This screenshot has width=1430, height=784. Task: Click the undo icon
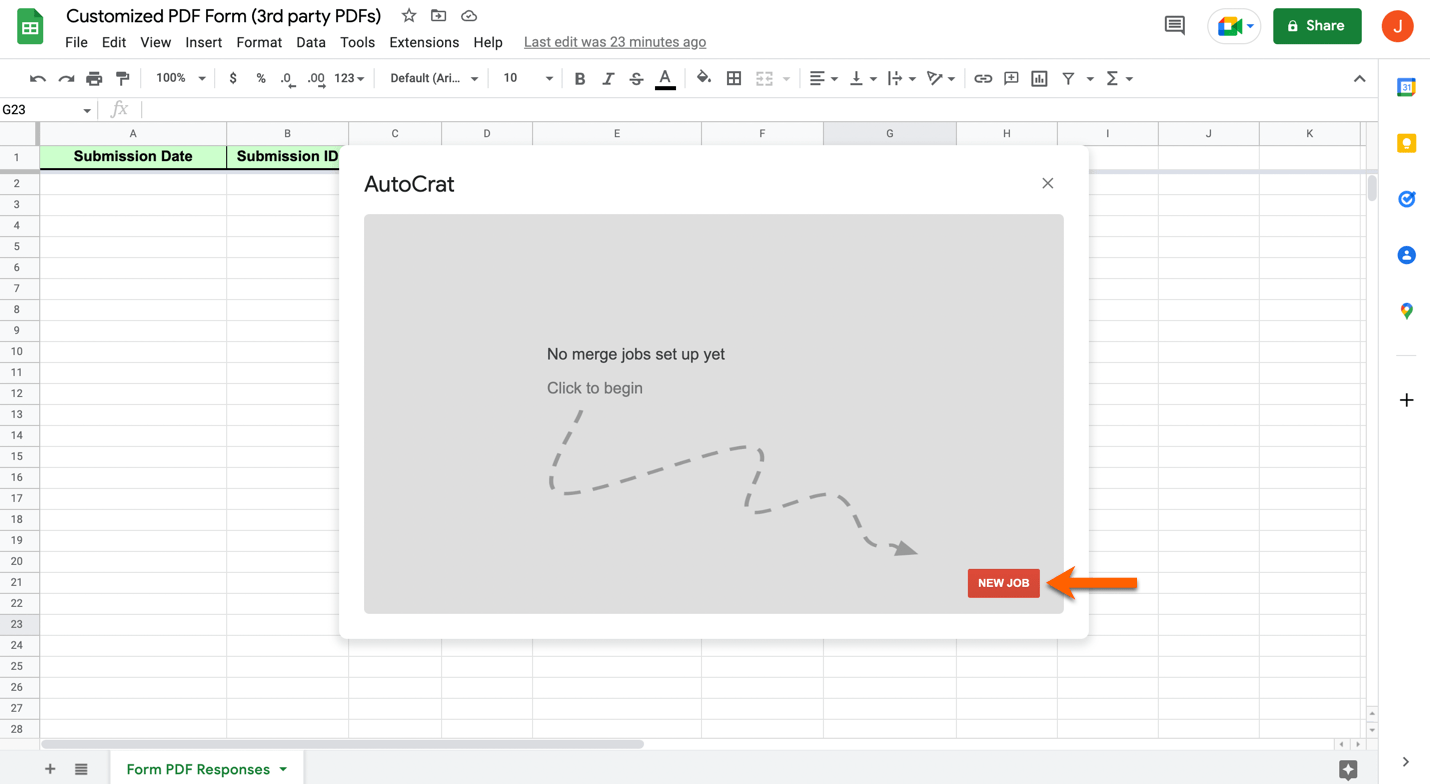click(38, 78)
